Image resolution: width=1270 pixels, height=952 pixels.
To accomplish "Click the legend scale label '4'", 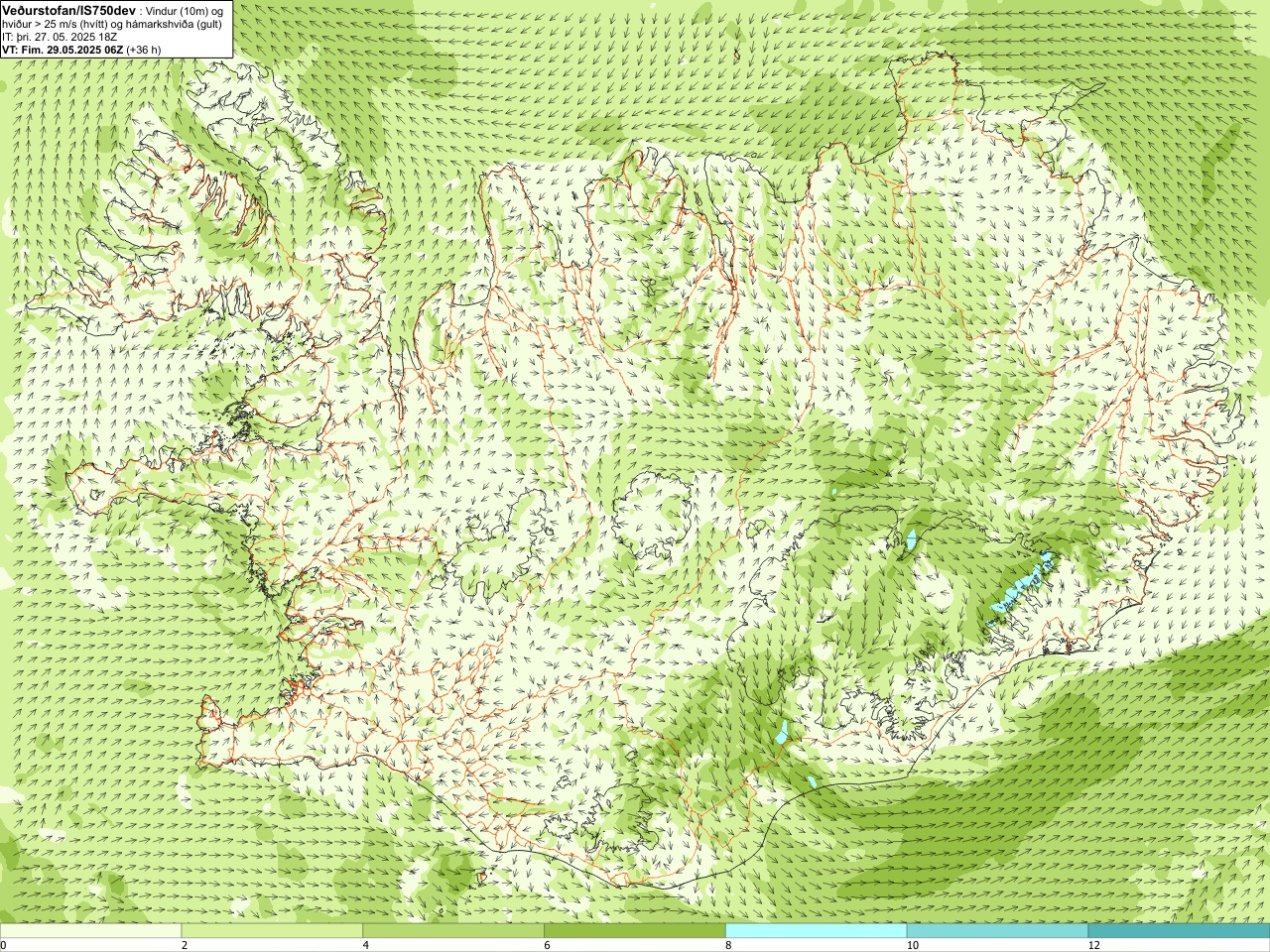I will (366, 946).
